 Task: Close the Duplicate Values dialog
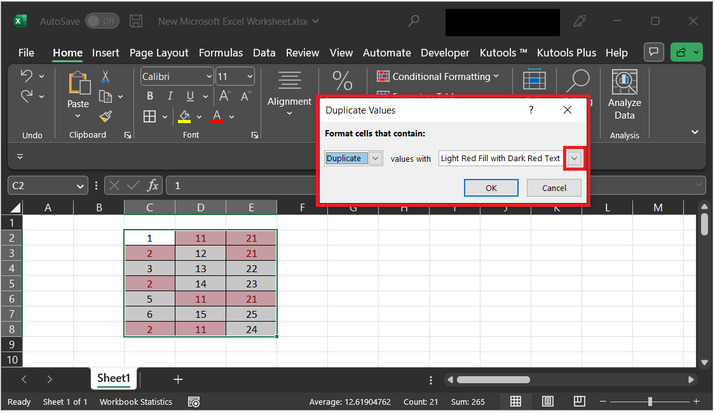(567, 110)
